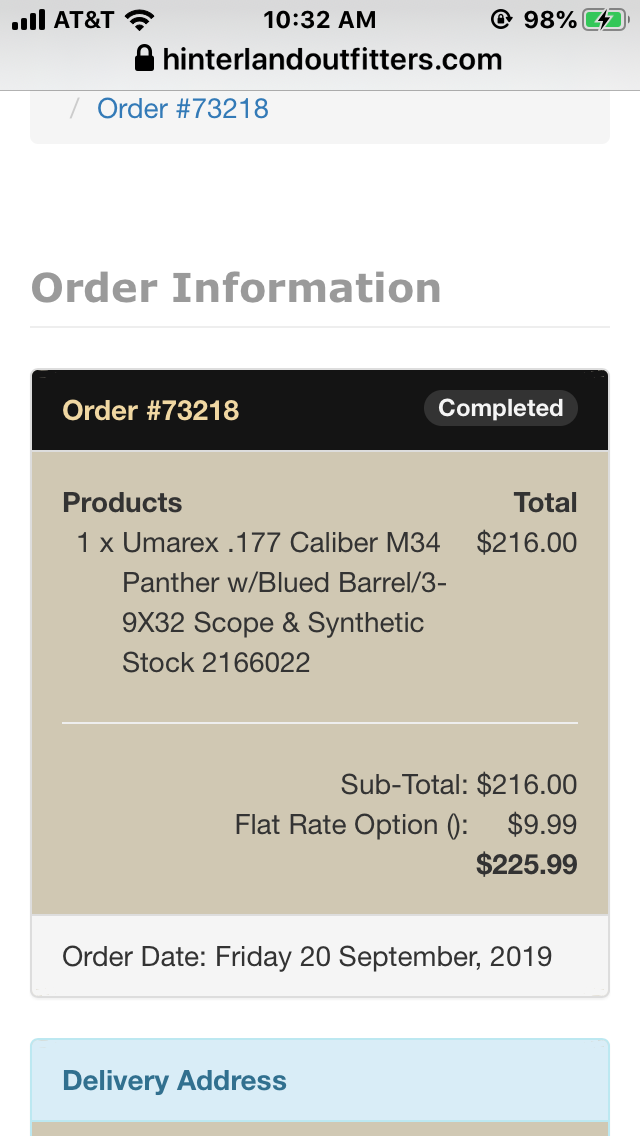640x1136 pixels.
Task: Tap the Delivery Address panel header
Action: pos(320,1080)
